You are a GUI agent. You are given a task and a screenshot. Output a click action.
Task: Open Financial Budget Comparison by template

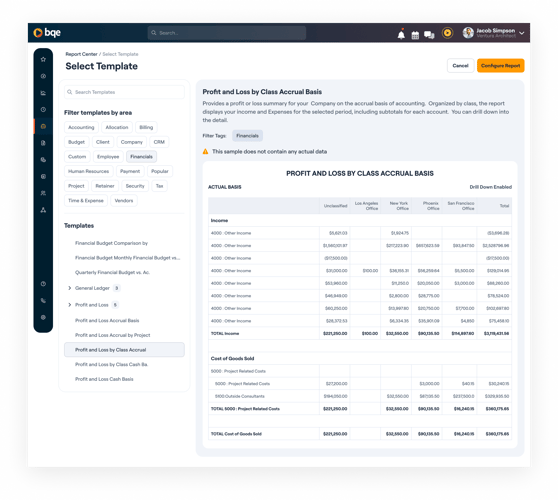tap(111, 243)
